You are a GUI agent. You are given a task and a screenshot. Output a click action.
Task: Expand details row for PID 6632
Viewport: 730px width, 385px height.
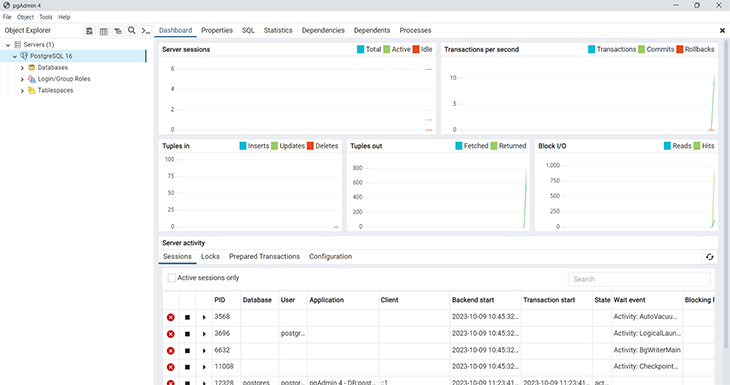(x=204, y=351)
